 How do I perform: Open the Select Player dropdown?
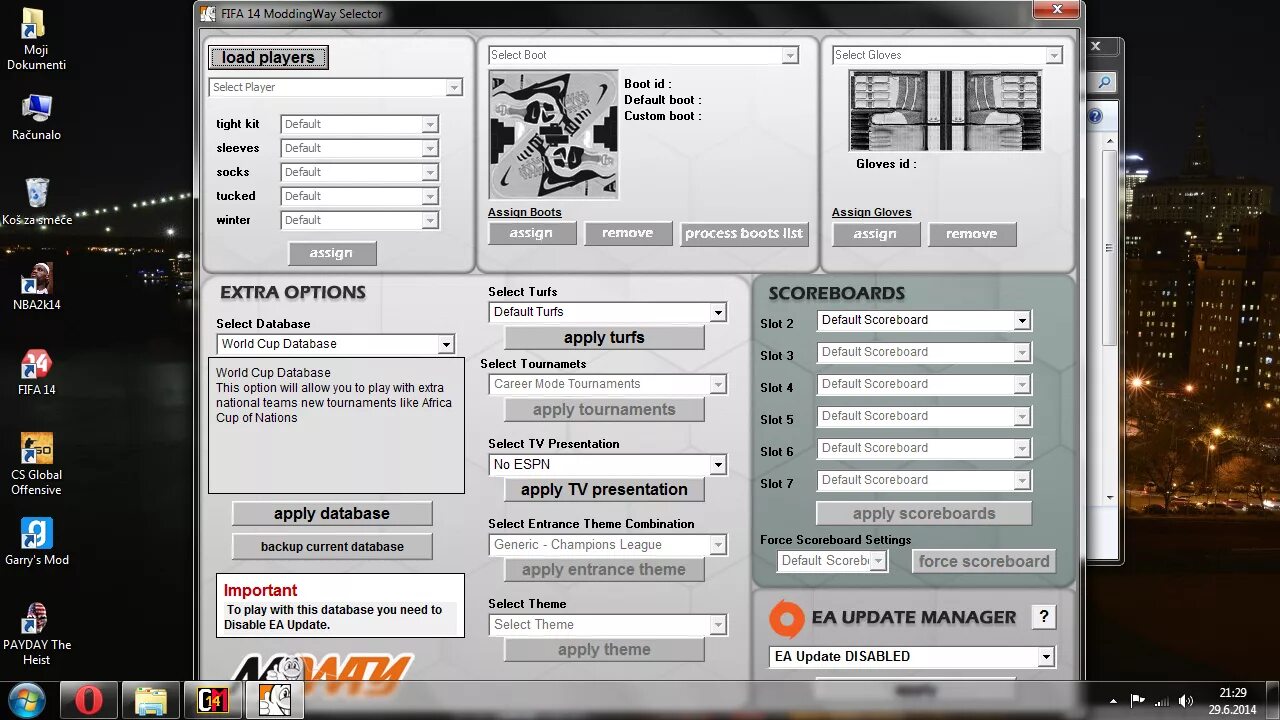click(336, 87)
